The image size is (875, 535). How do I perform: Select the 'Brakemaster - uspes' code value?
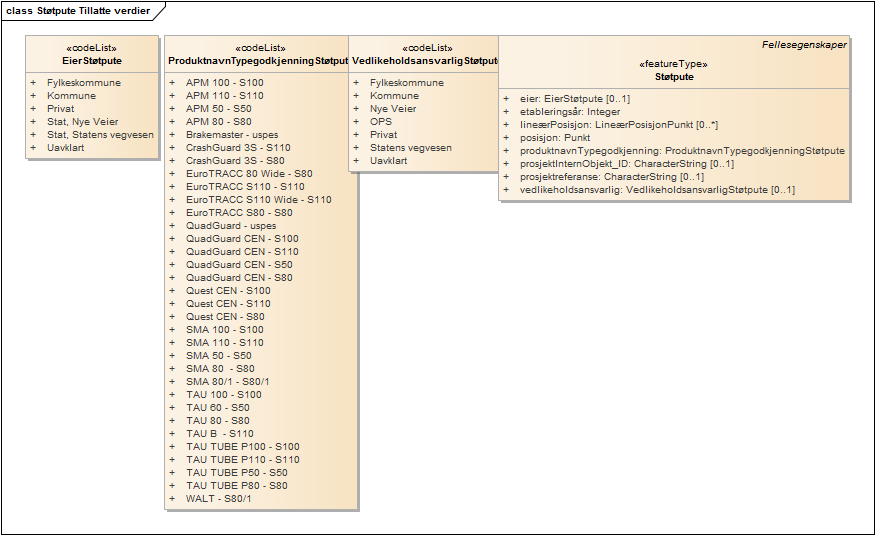[232, 135]
